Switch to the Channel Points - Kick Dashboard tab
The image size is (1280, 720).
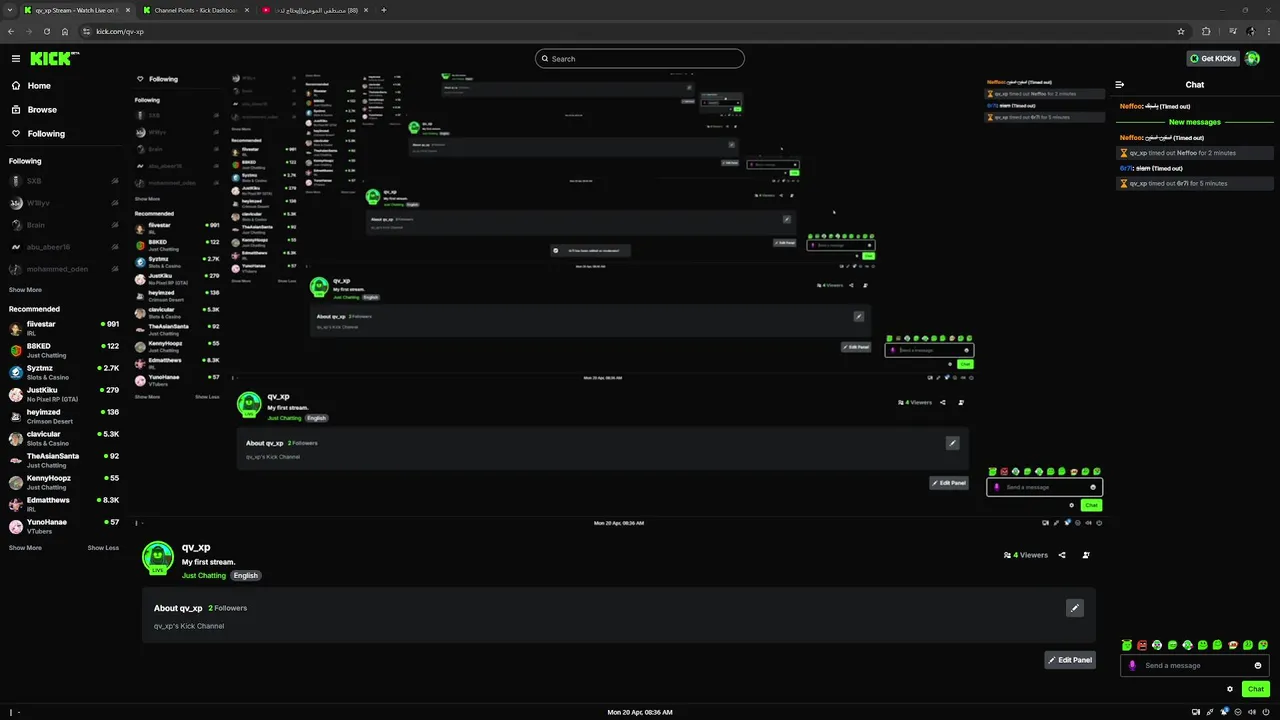click(195, 10)
